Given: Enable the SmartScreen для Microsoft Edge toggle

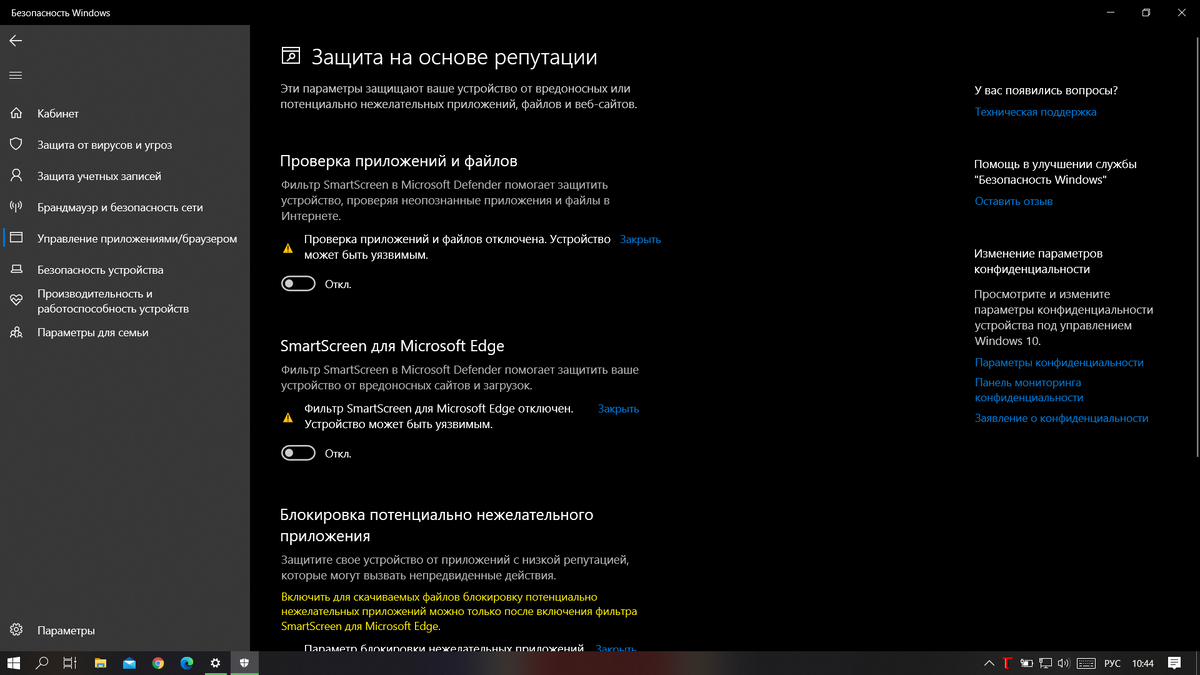Looking at the screenshot, I should click(x=298, y=453).
